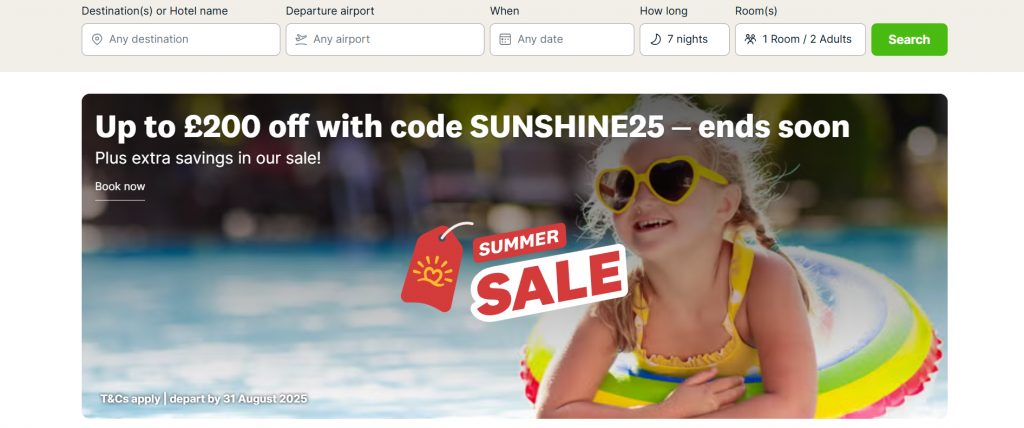Click the Departure airport label
This screenshot has height=428, width=1024.
point(330,11)
